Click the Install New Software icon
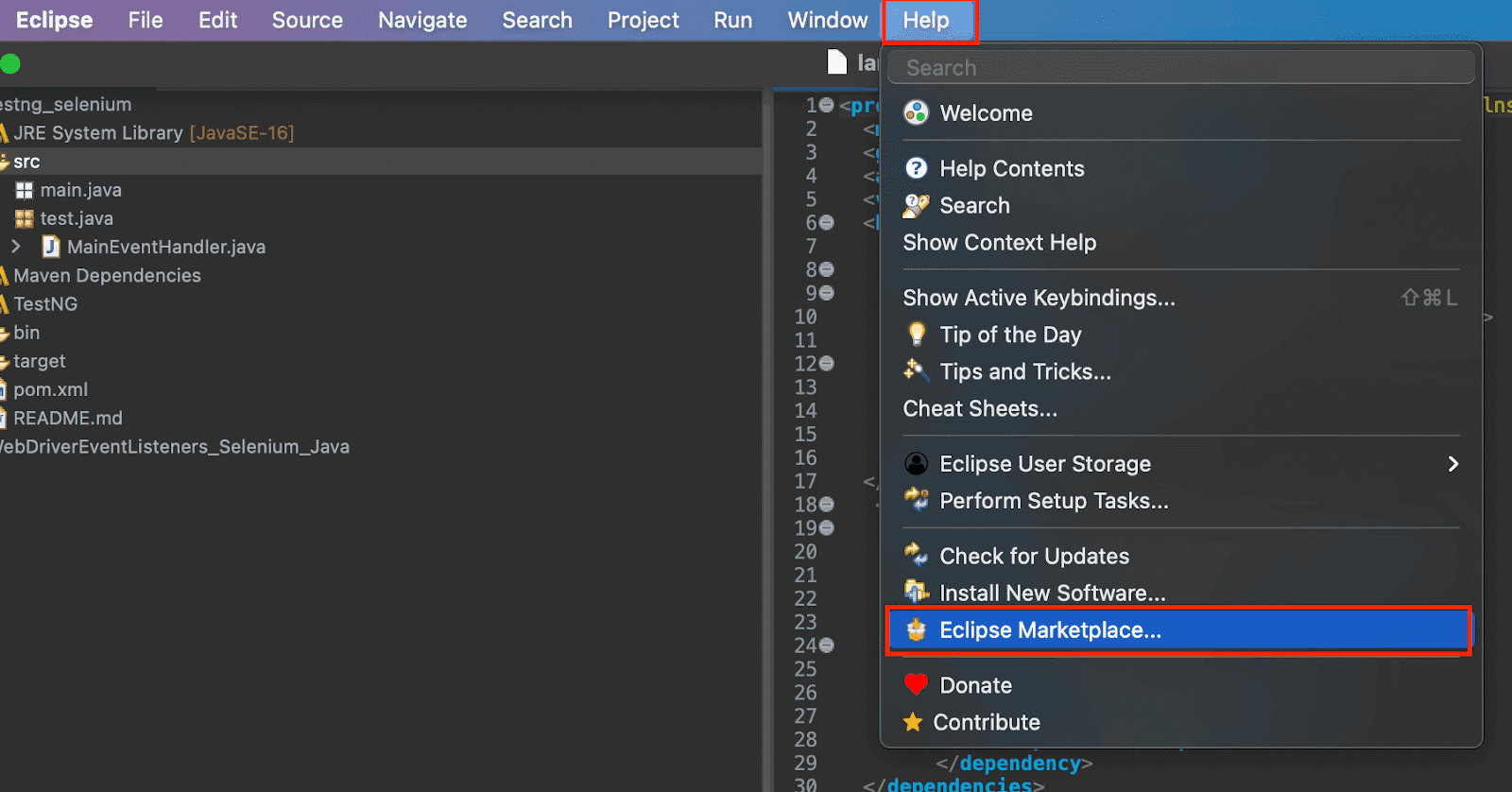The height and width of the screenshot is (792, 1512). tap(916, 592)
